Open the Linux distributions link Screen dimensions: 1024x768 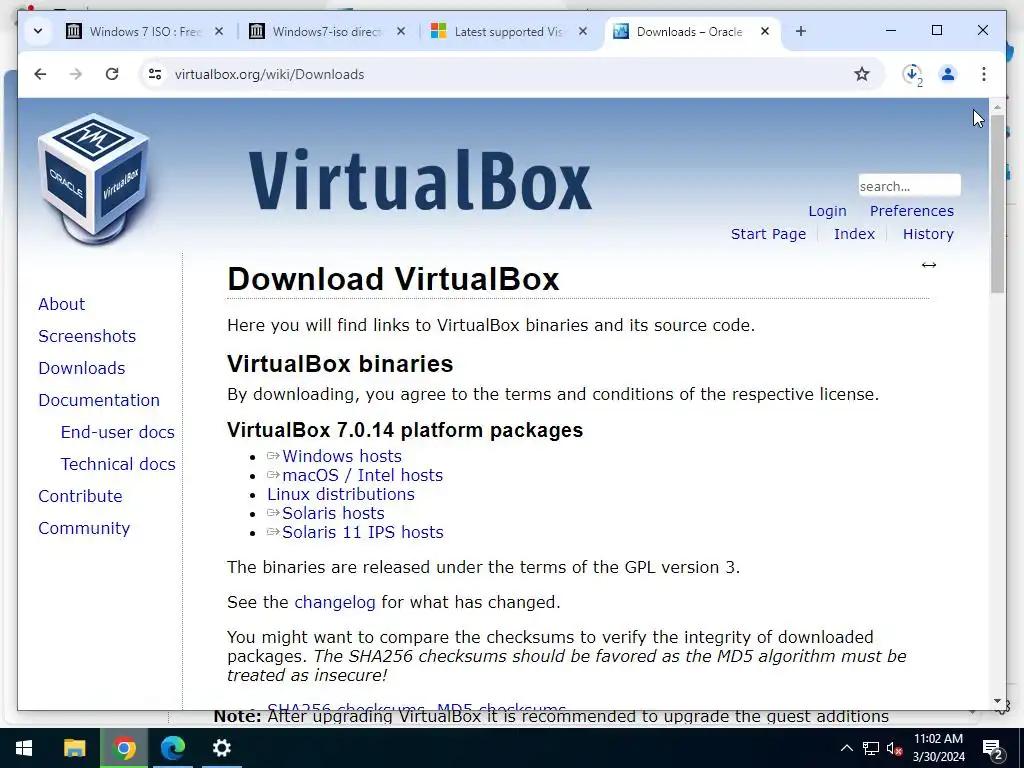coord(341,494)
